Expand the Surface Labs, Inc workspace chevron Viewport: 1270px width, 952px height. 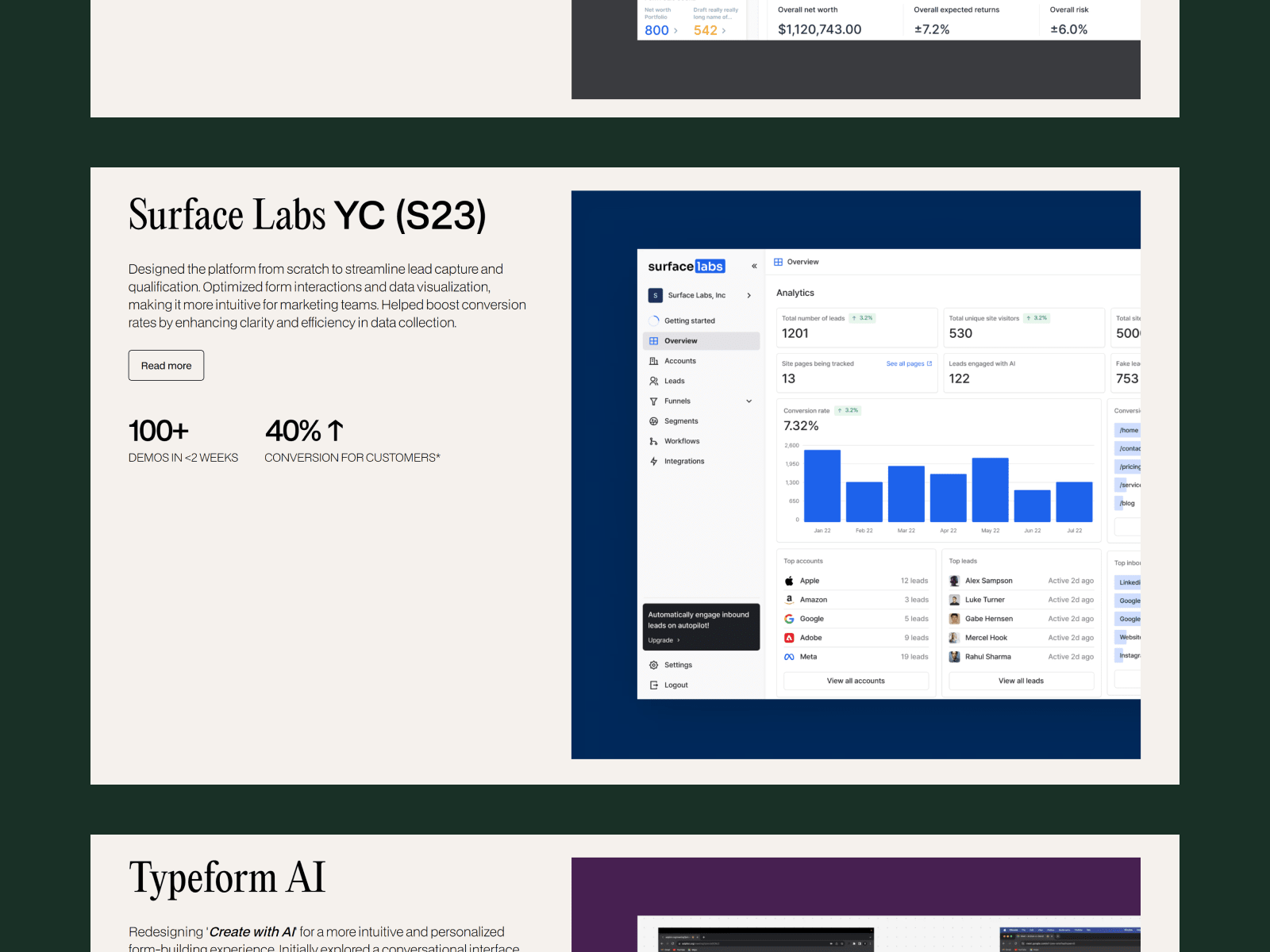749,295
